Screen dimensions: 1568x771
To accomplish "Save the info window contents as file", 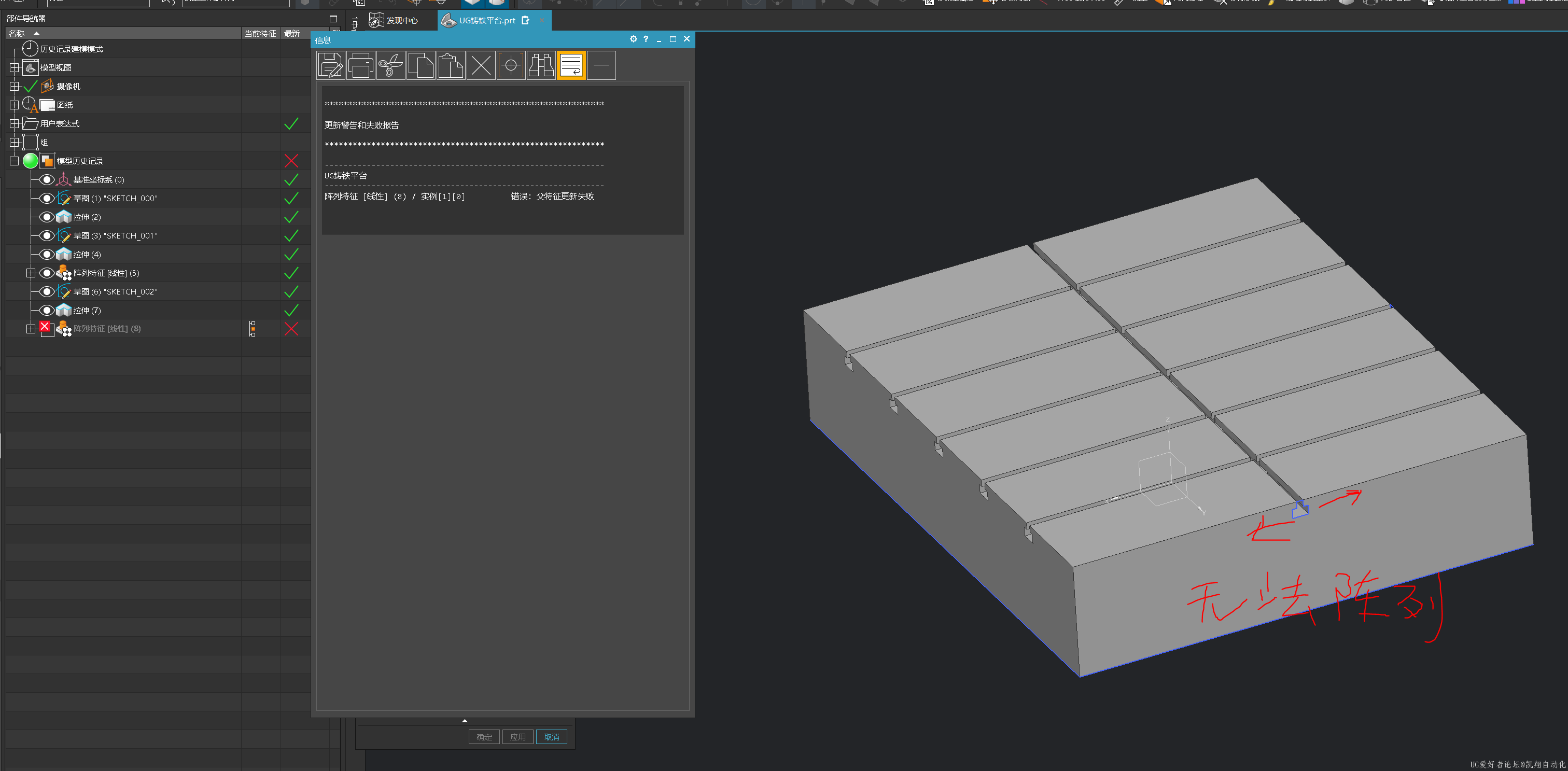I will (x=330, y=65).
